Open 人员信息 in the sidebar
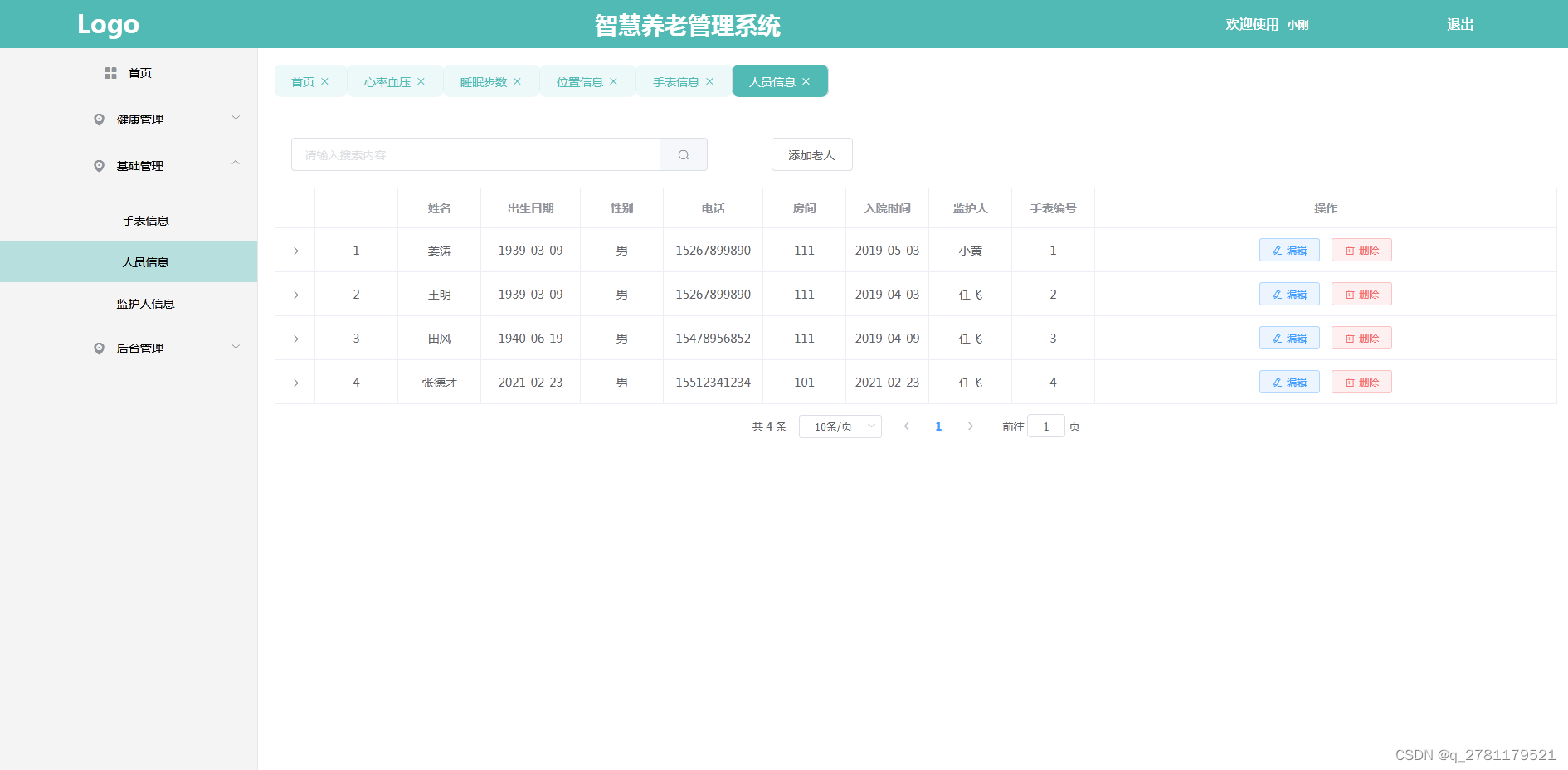This screenshot has width=1568, height=770. click(x=129, y=261)
